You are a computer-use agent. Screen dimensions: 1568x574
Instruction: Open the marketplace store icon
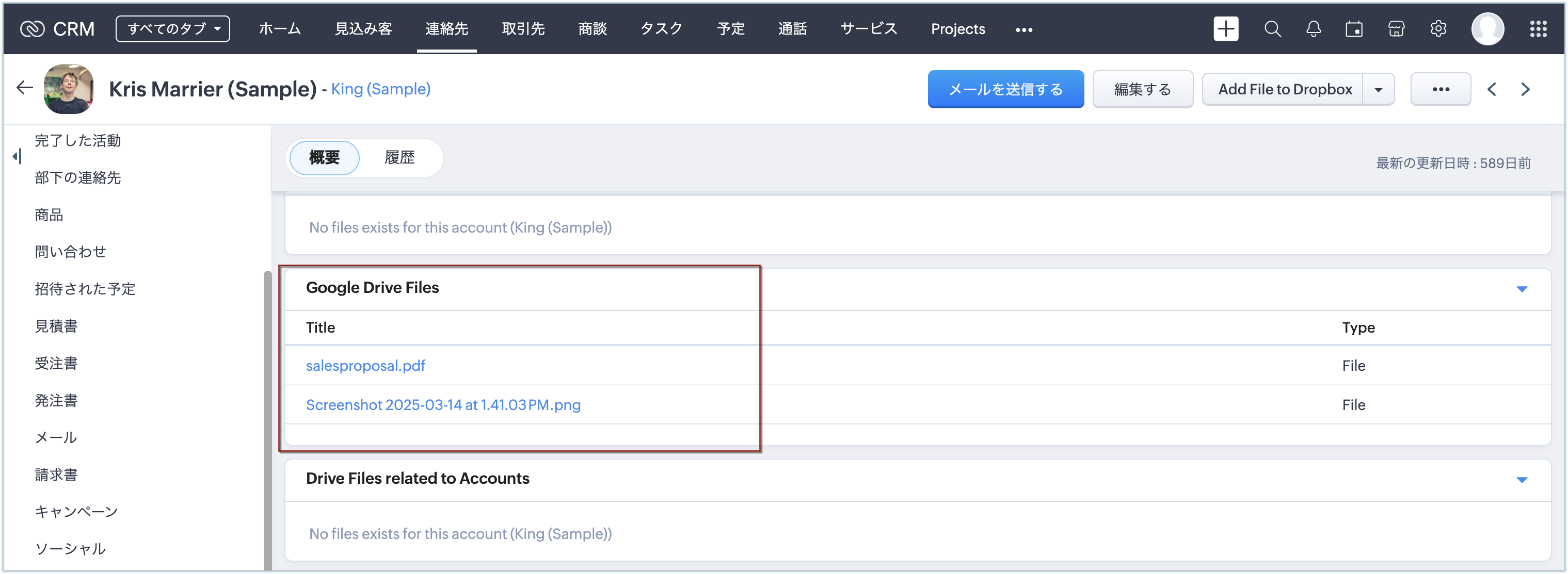[x=1396, y=28]
